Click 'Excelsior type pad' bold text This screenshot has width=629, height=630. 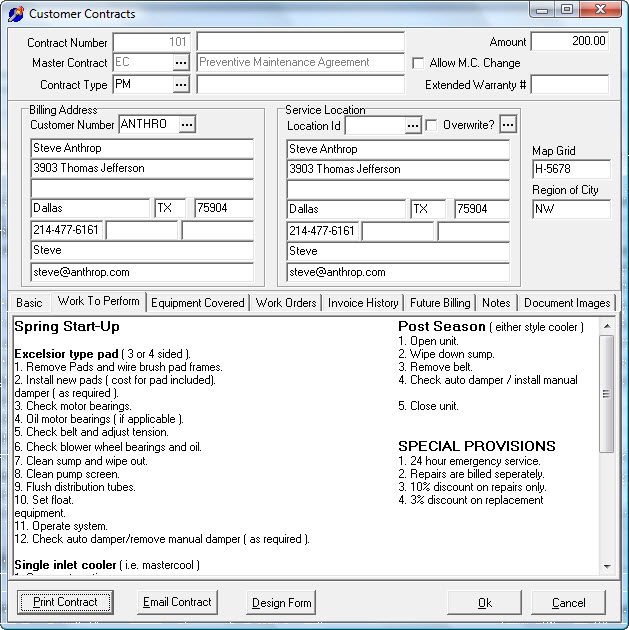[x=66, y=354]
